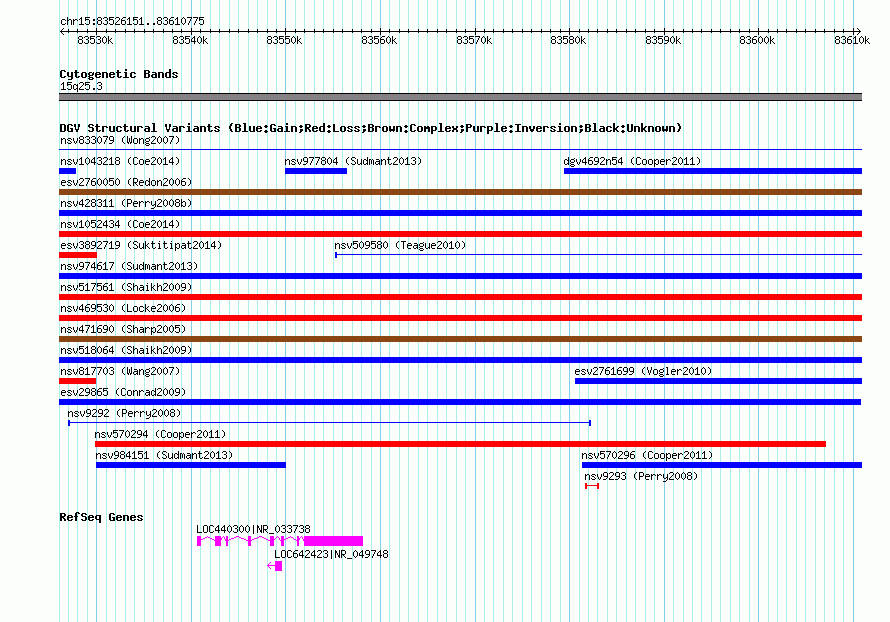Click the blue nsv984151 gain bar
Screen dimensions: 890x622
(x=191, y=465)
